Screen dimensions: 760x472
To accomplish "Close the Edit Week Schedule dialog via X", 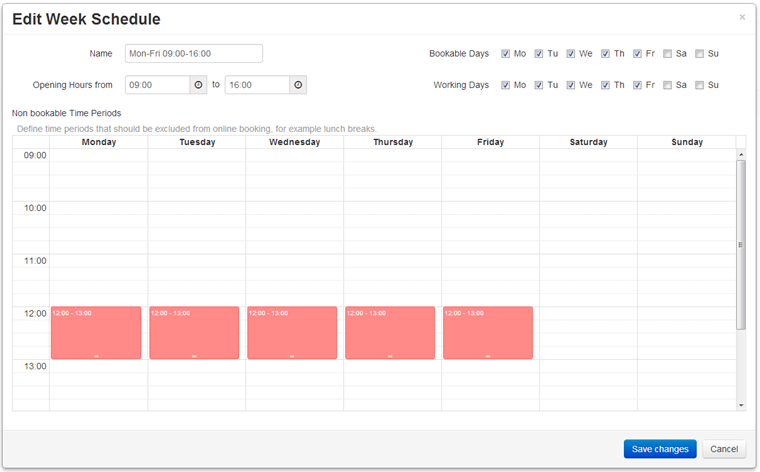I will pyautogui.click(x=742, y=17).
